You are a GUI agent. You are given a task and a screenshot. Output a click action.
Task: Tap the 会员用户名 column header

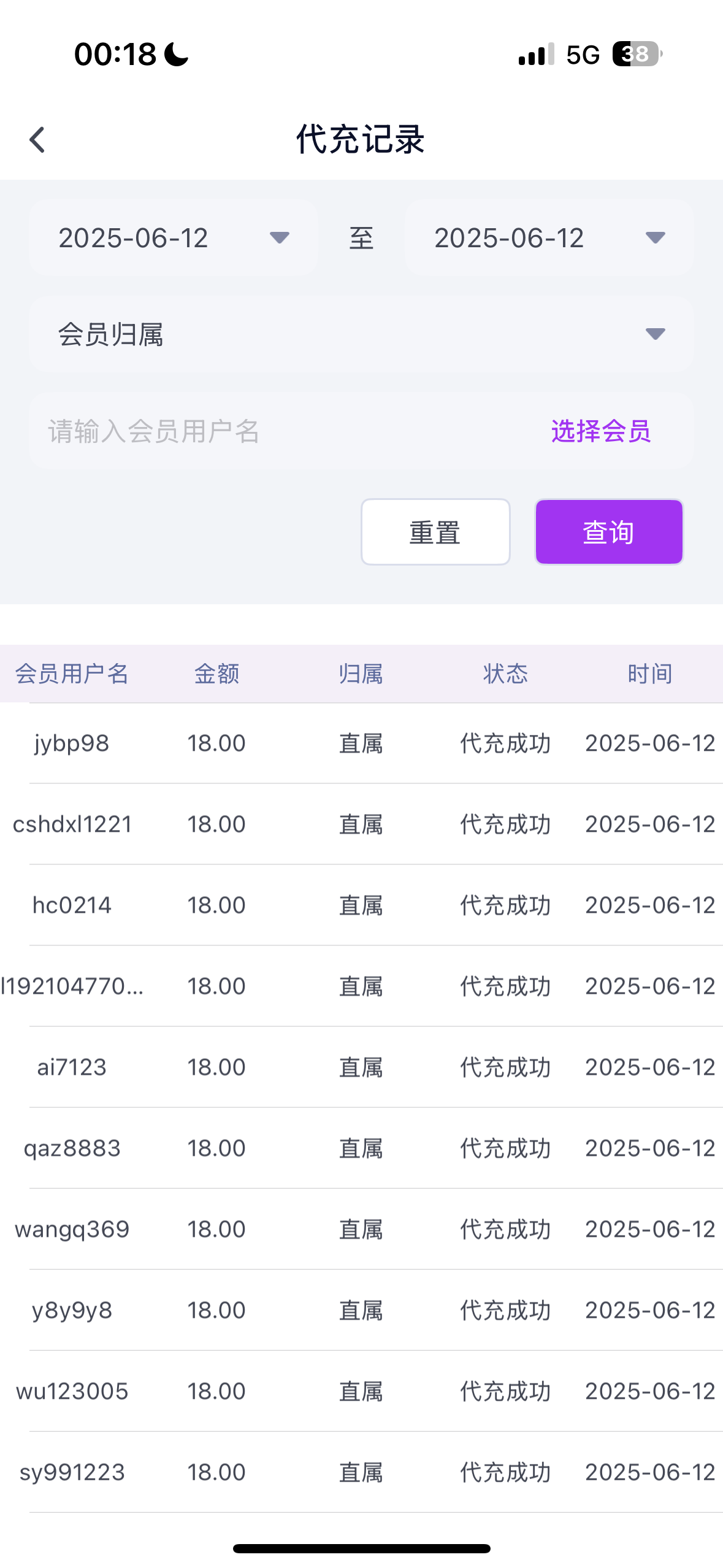[x=72, y=674]
